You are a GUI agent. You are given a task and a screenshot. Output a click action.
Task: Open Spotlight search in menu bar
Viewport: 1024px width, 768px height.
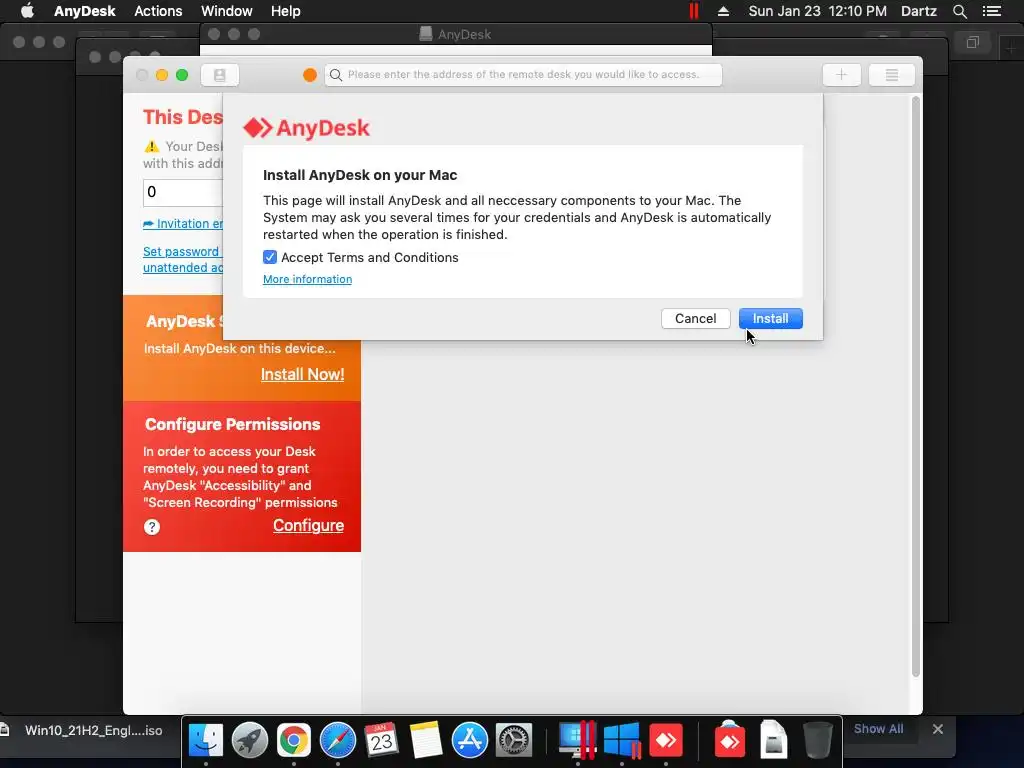coord(959,11)
